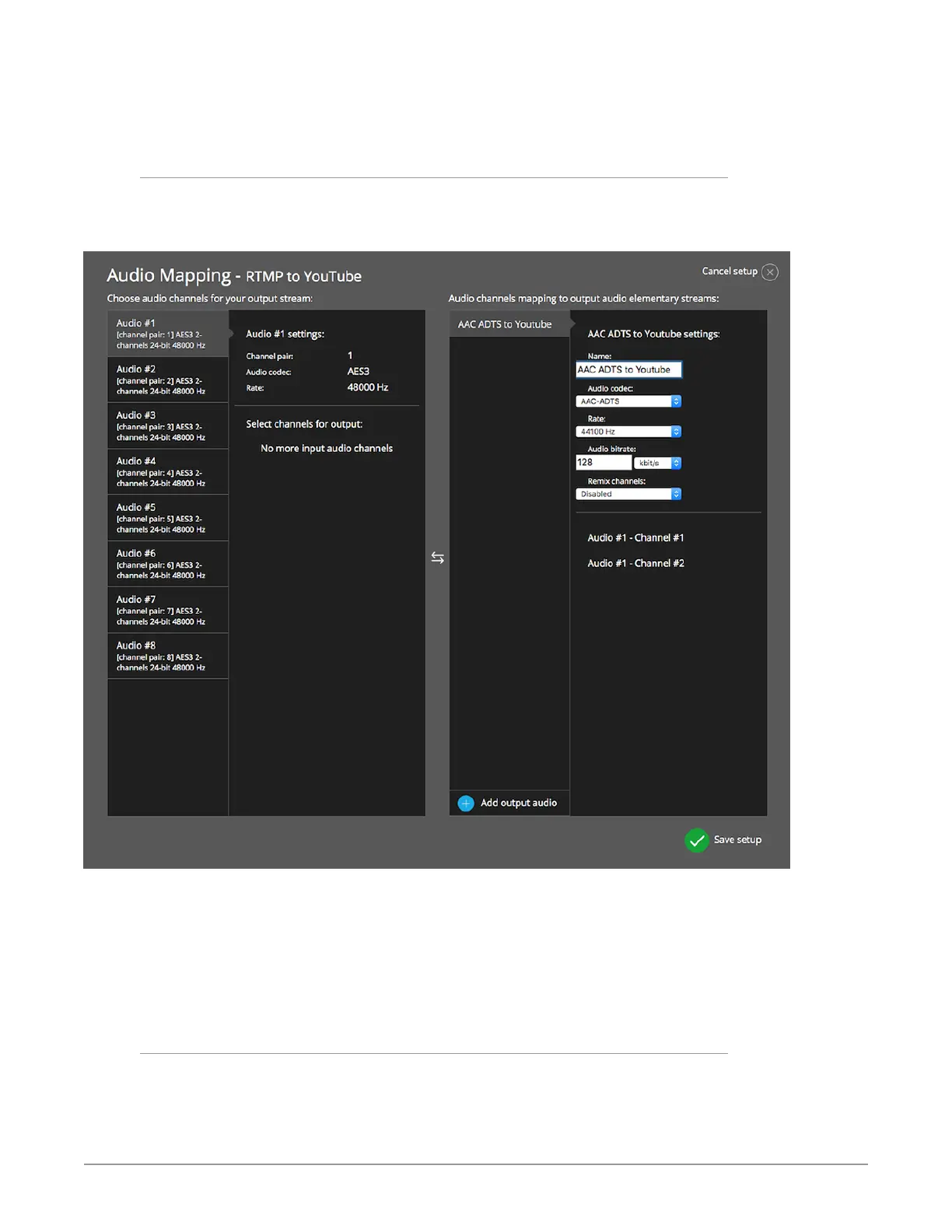Select Audio #4 input channel pair
Screen dimensions: 952x1232
[168, 471]
